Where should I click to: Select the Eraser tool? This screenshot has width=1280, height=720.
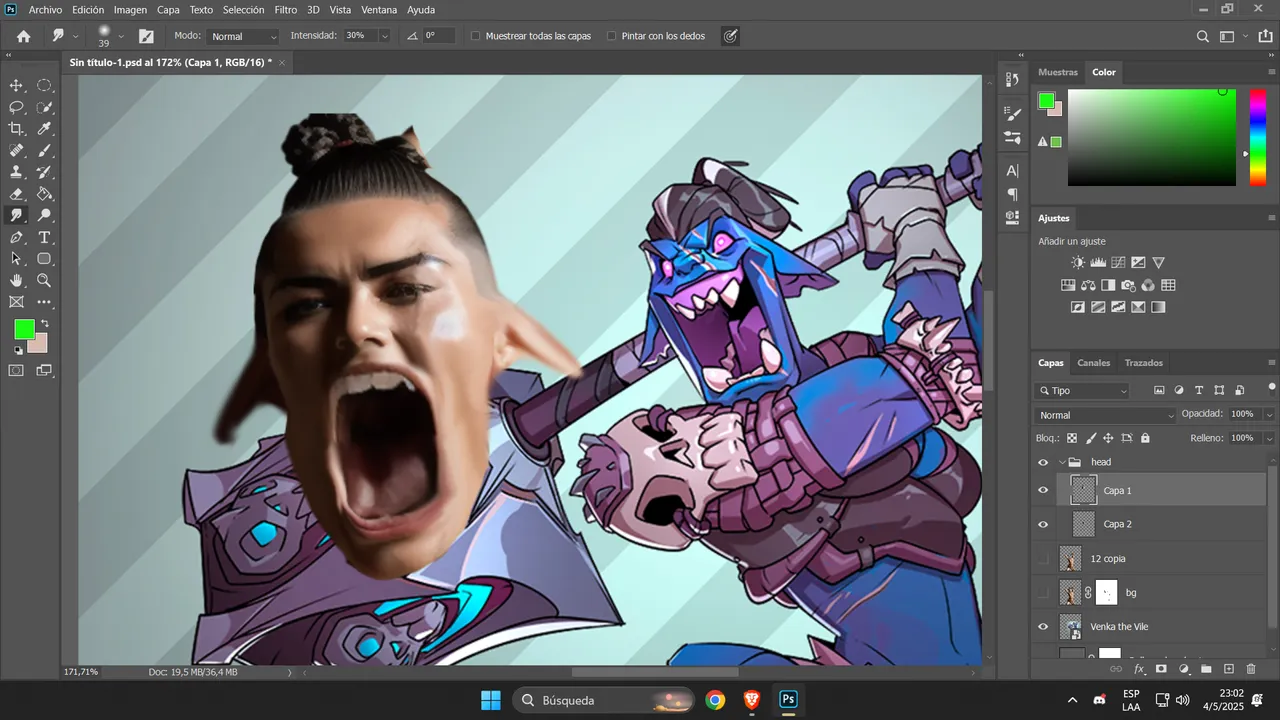(16, 194)
